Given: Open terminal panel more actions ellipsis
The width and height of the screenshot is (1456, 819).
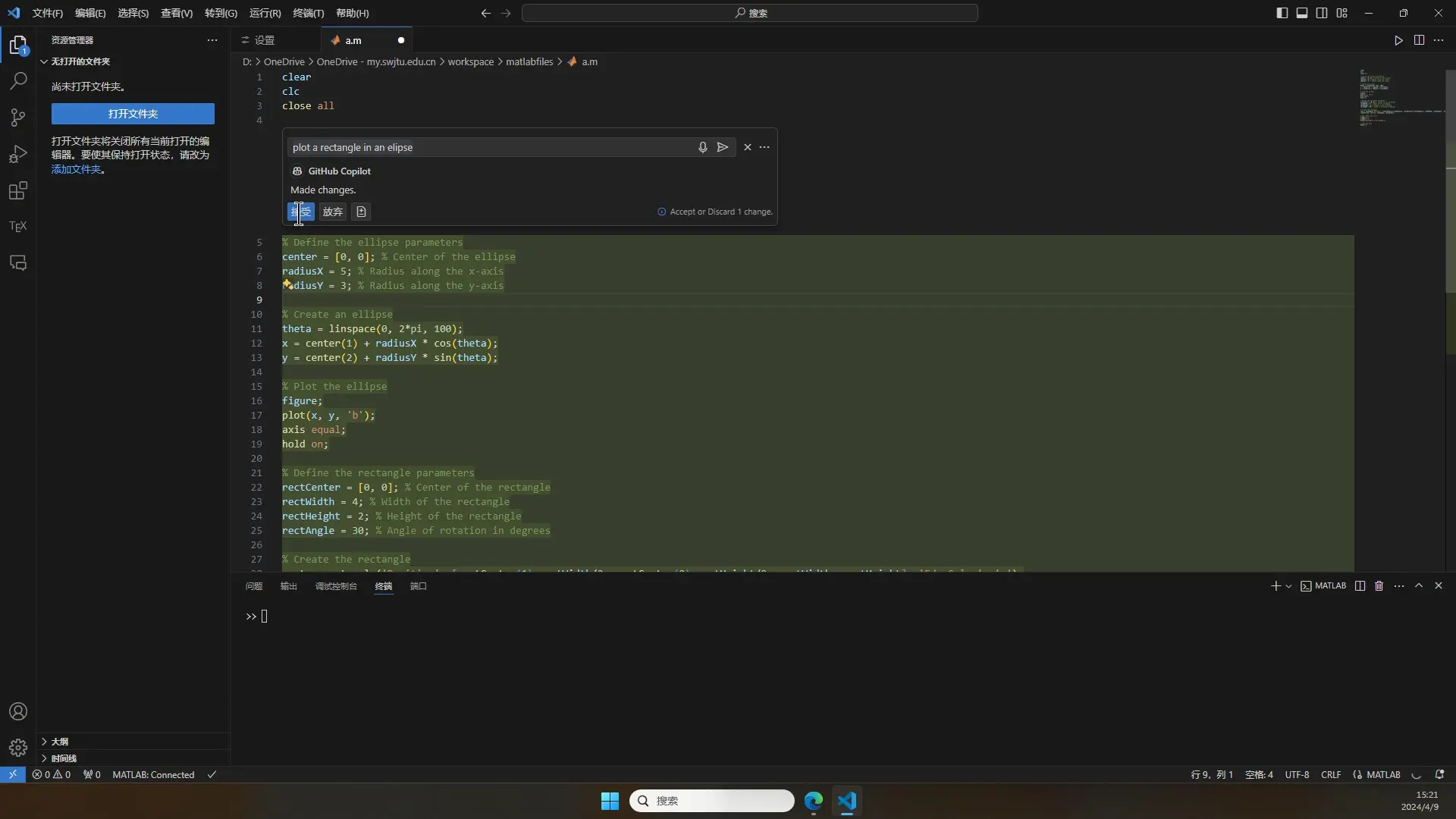Looking at the screenshot, I should [x=1399, y=585].
